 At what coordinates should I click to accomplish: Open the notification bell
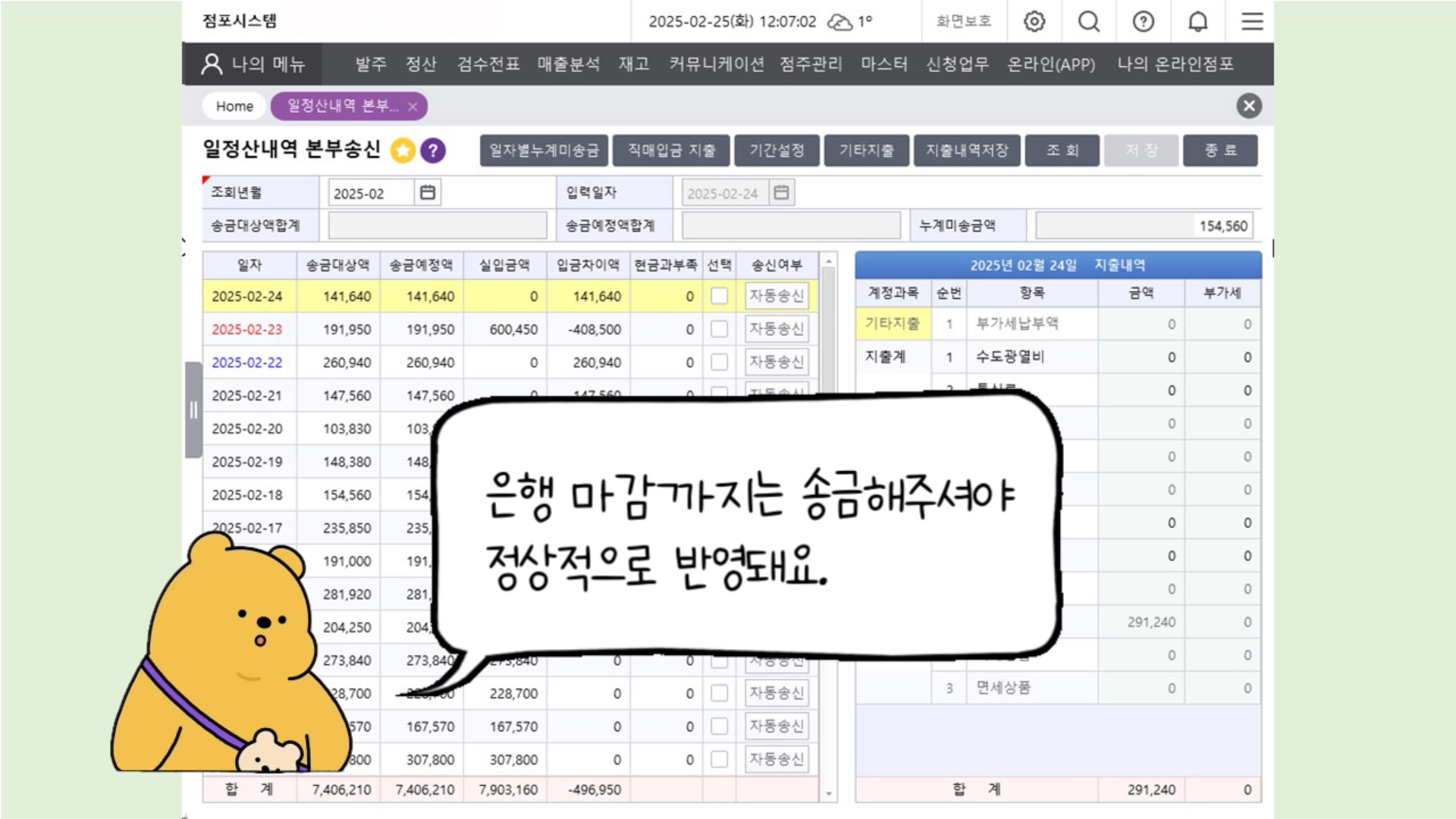click(x=1198, y=21)
